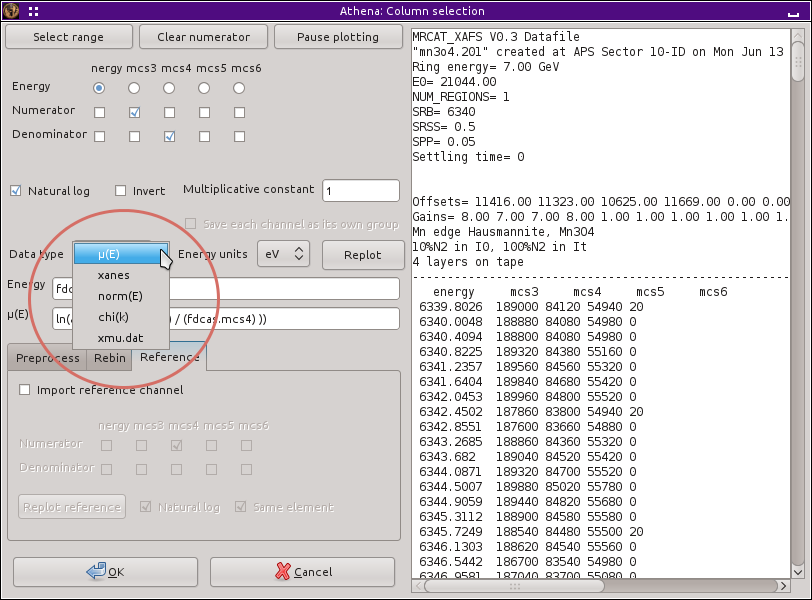Click the red X icon on Cancel
Viewport: 812px width, 600px height.
point(283,572)
